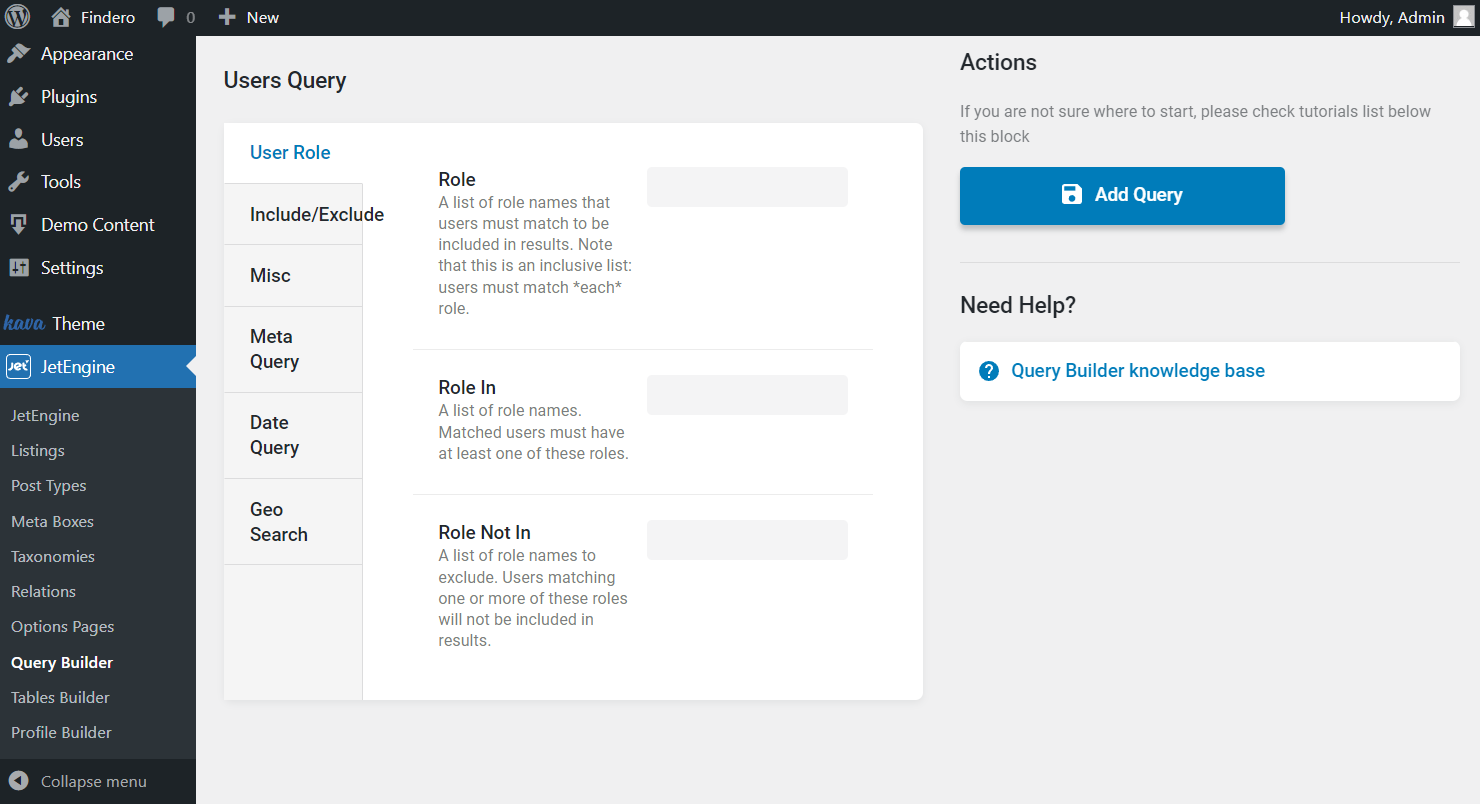
Task: Open the Findero home icon
Action: tap(61, 17)
